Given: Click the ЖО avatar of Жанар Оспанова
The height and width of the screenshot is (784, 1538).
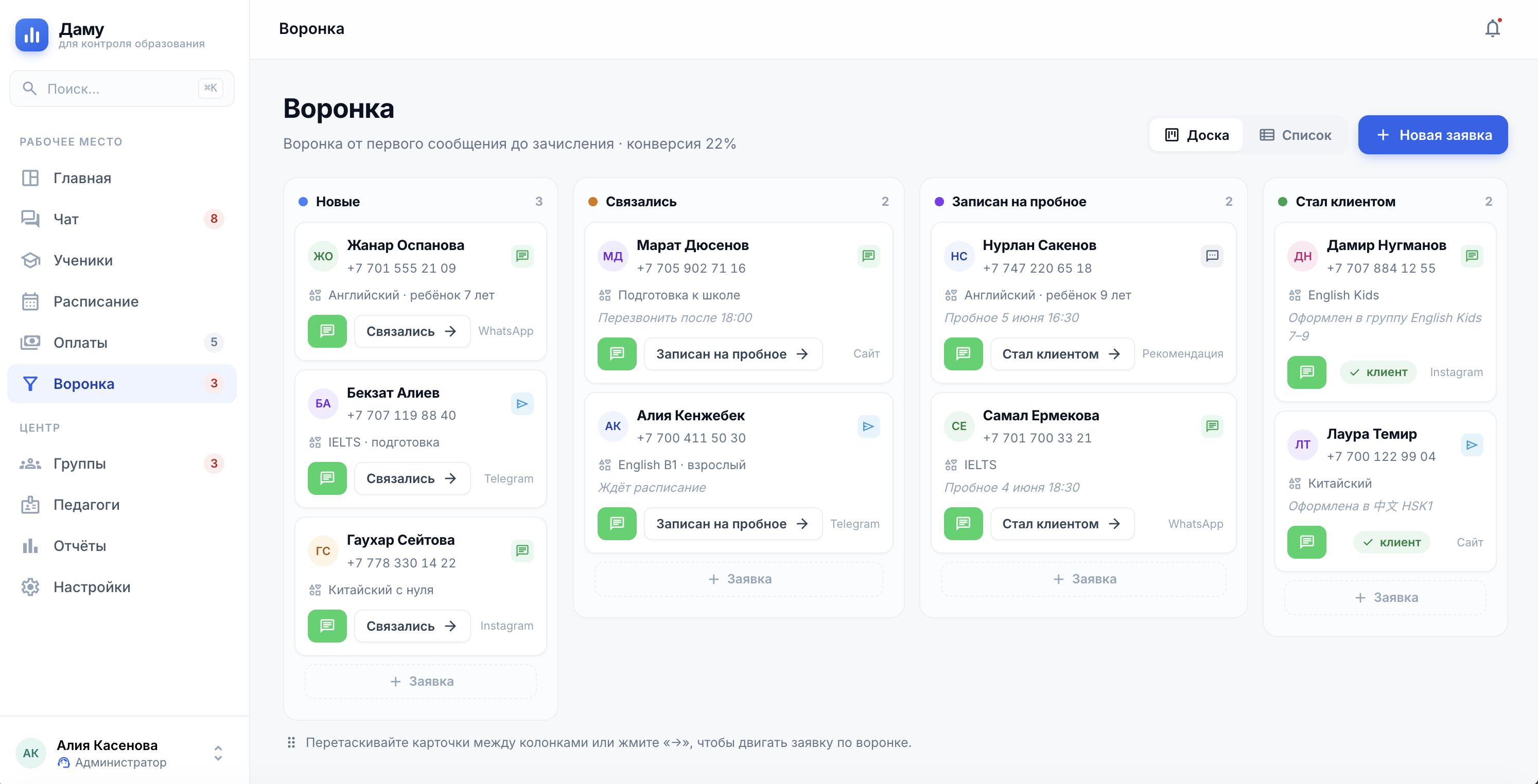Looking at the screenshot, I should point(323,256).
